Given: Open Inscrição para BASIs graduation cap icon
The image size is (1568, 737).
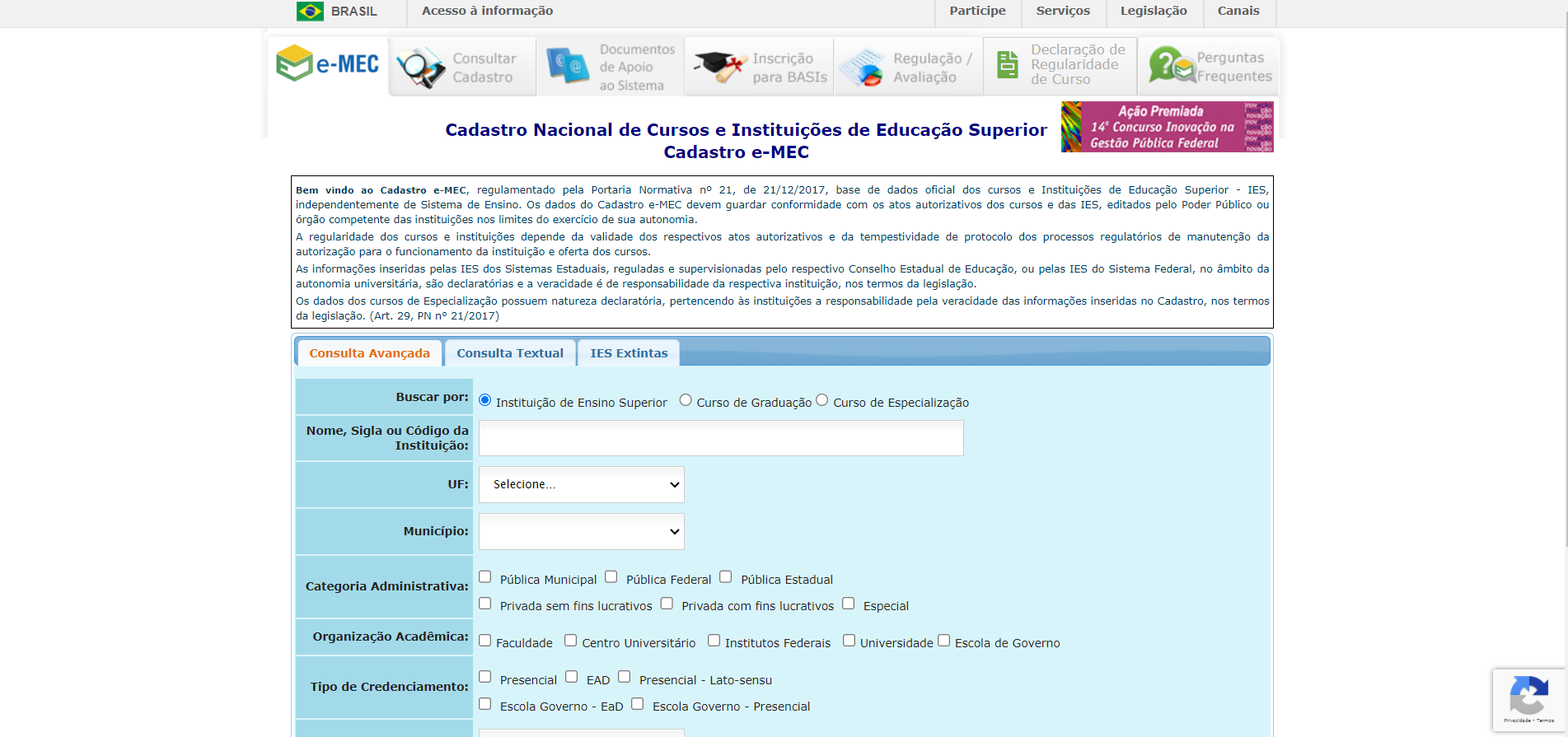Looking at the screenshot, I should [x=719, y=67].
